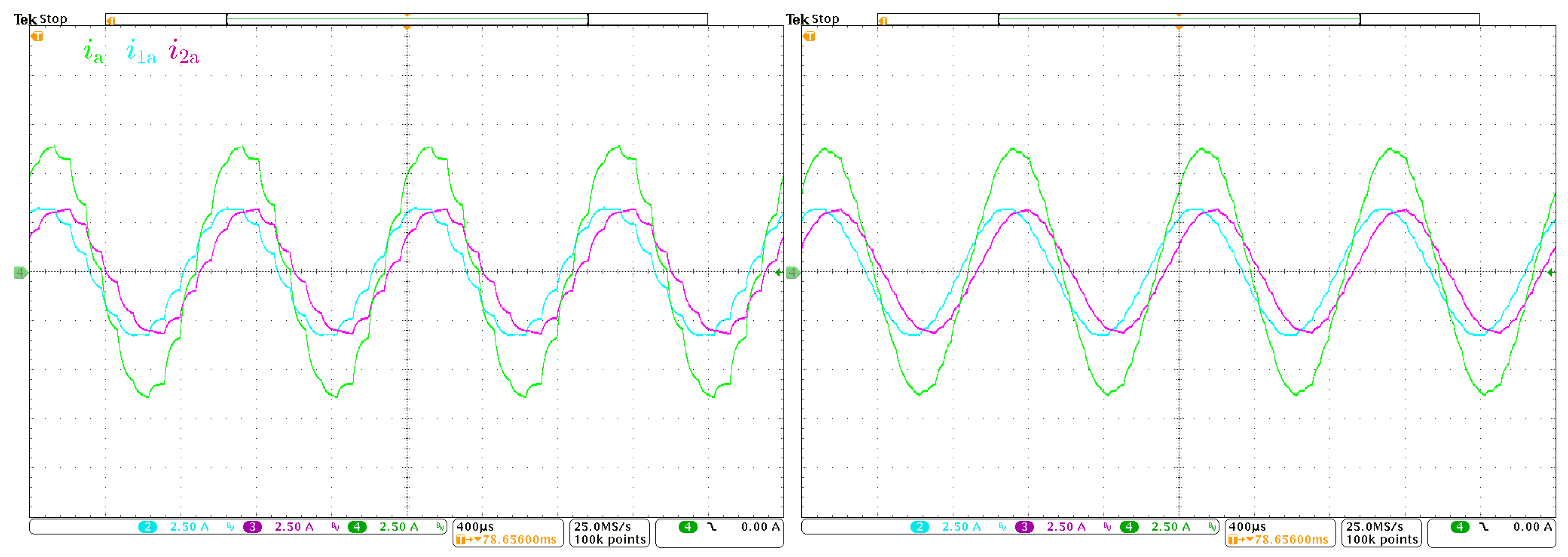Click the Stop acquisition status in left panel
This screenshot has width=1568, height=557.
54,19
